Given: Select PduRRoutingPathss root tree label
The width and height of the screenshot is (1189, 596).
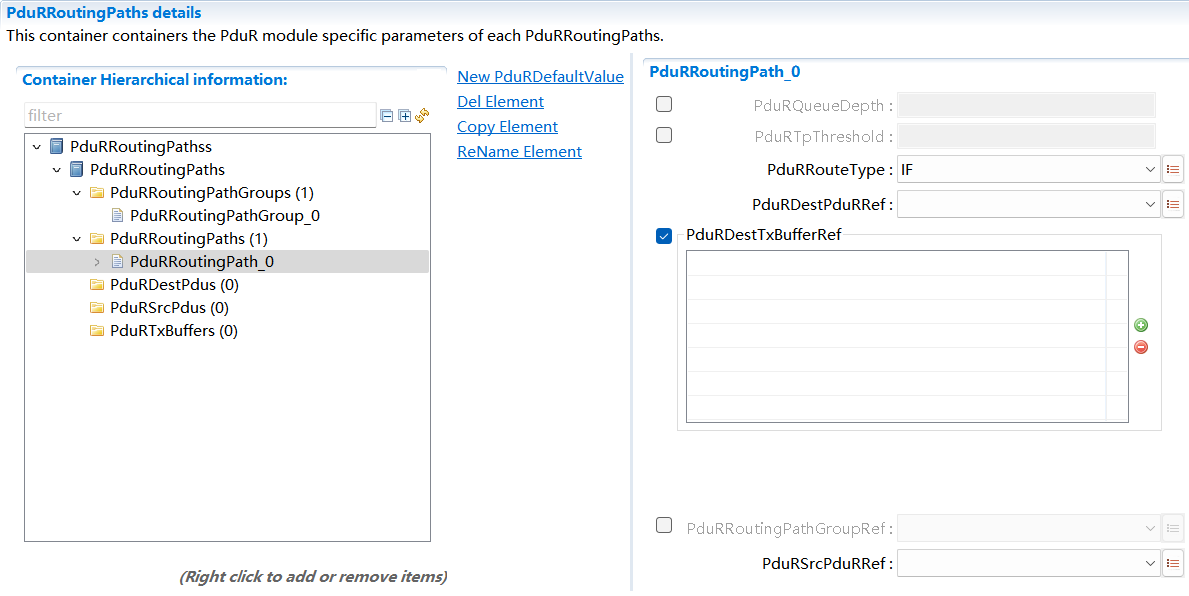Looking at the screenshot, I should 141,146.
